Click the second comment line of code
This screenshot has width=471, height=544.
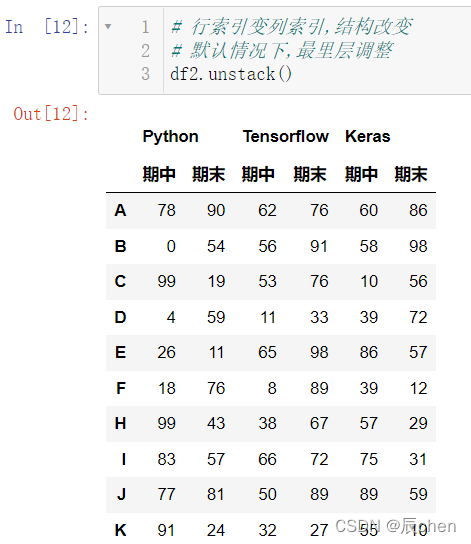282,50
